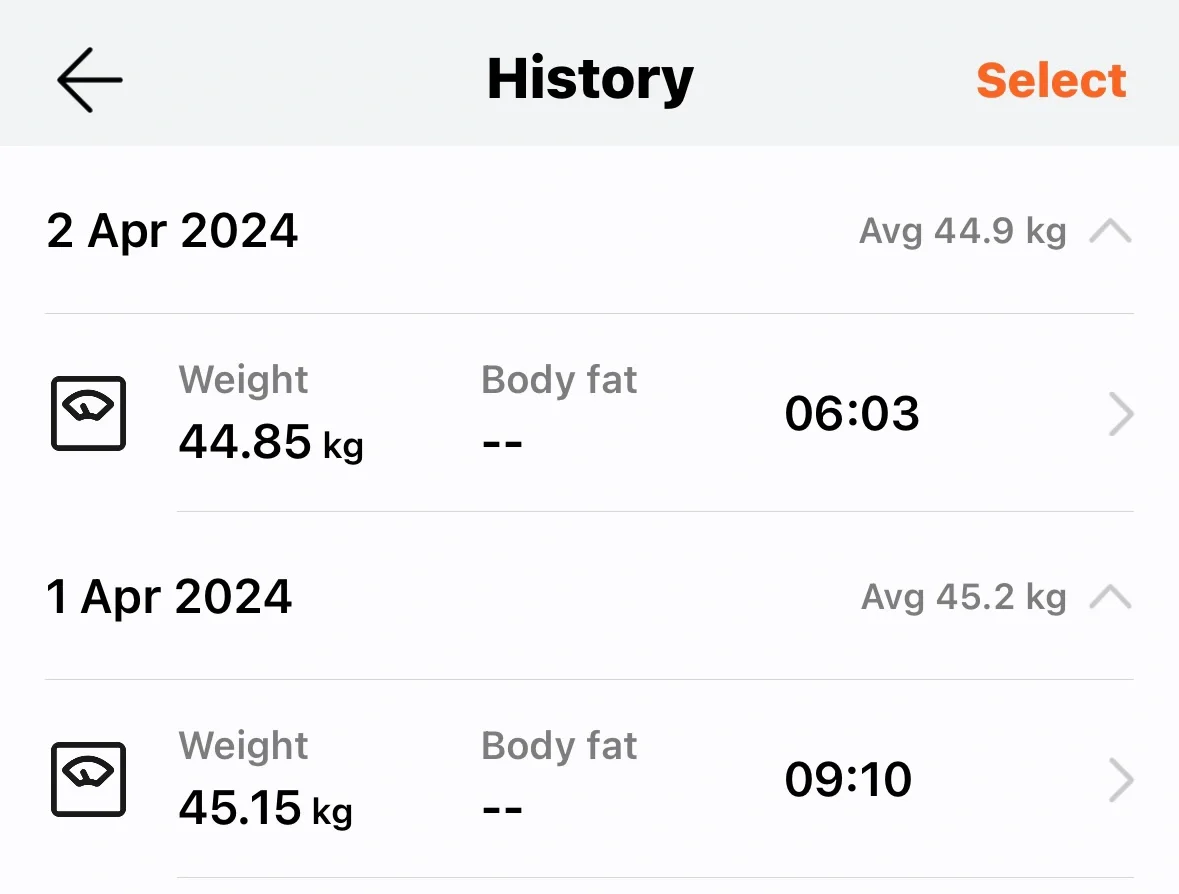This screenshot has height=894, width=1179.
Task: Tap the History title
Action: click(590, 80)
